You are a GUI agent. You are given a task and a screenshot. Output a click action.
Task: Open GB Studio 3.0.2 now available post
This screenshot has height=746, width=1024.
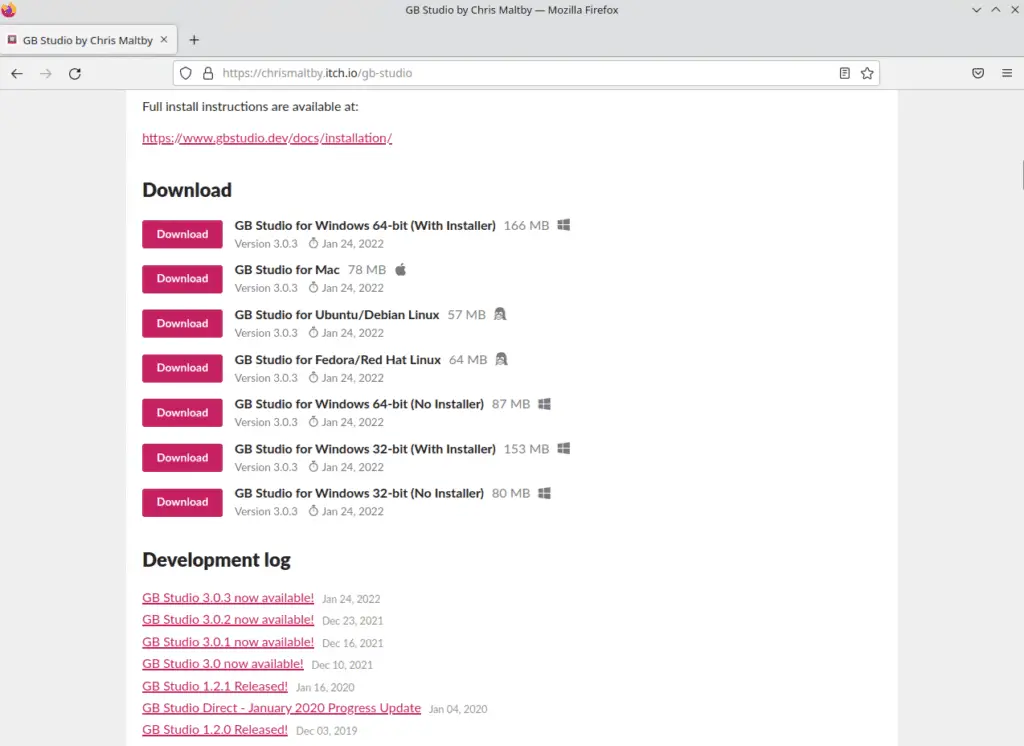[x=228, y=619]
